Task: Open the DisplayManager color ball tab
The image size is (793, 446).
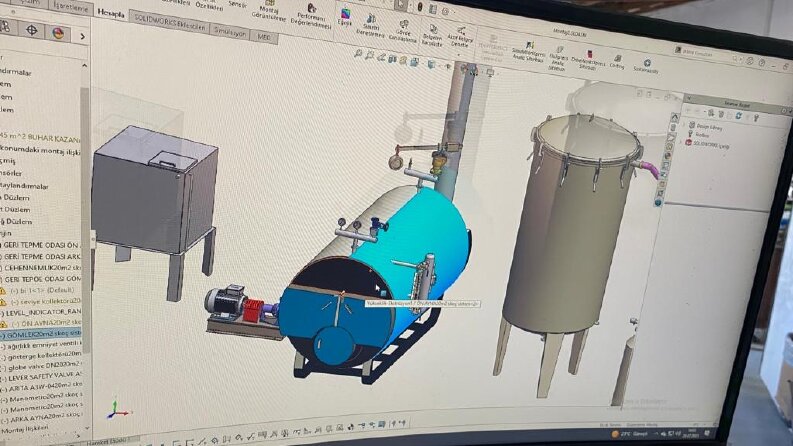Action: [x=58, y=33]
